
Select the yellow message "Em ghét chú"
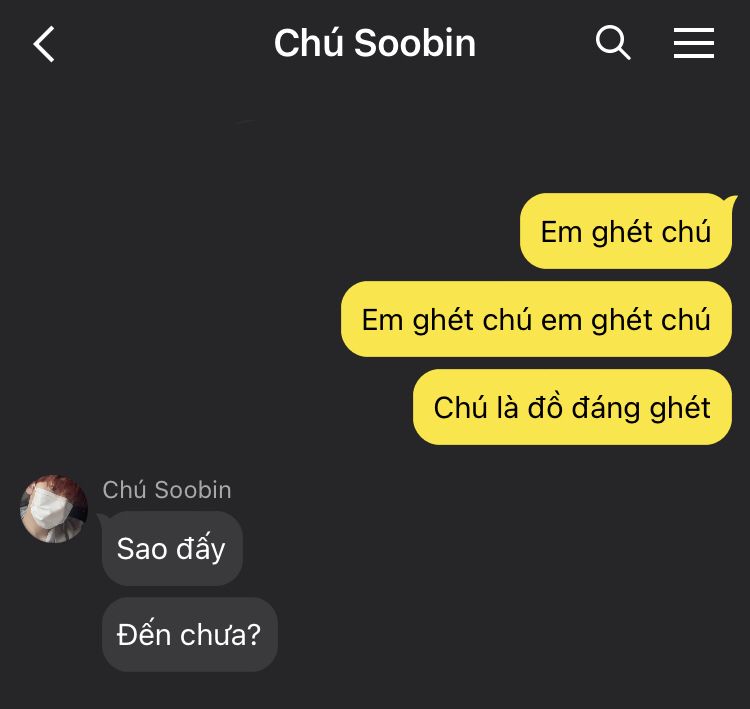coord(626,231)
